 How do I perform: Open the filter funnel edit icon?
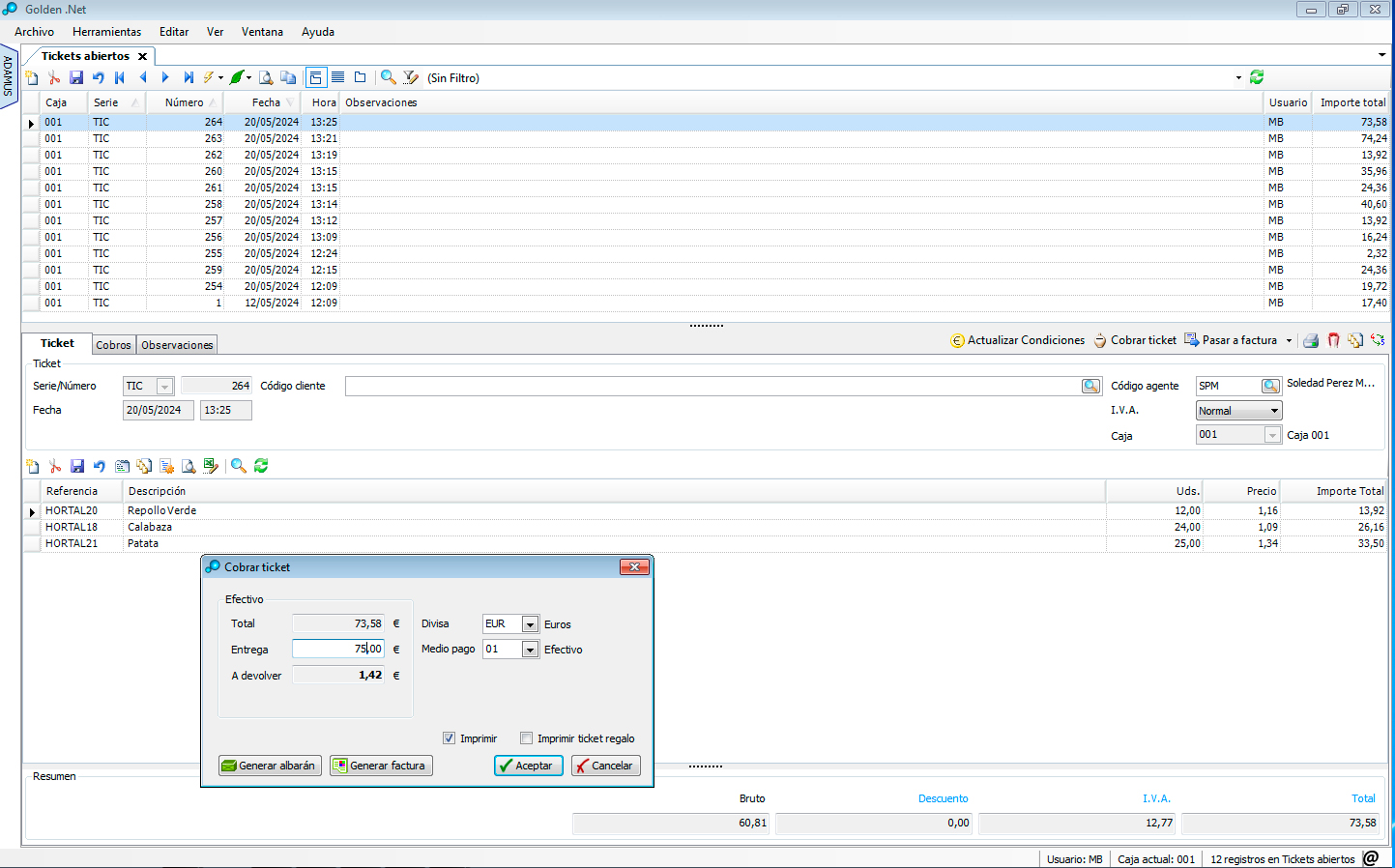pos(411,77)
